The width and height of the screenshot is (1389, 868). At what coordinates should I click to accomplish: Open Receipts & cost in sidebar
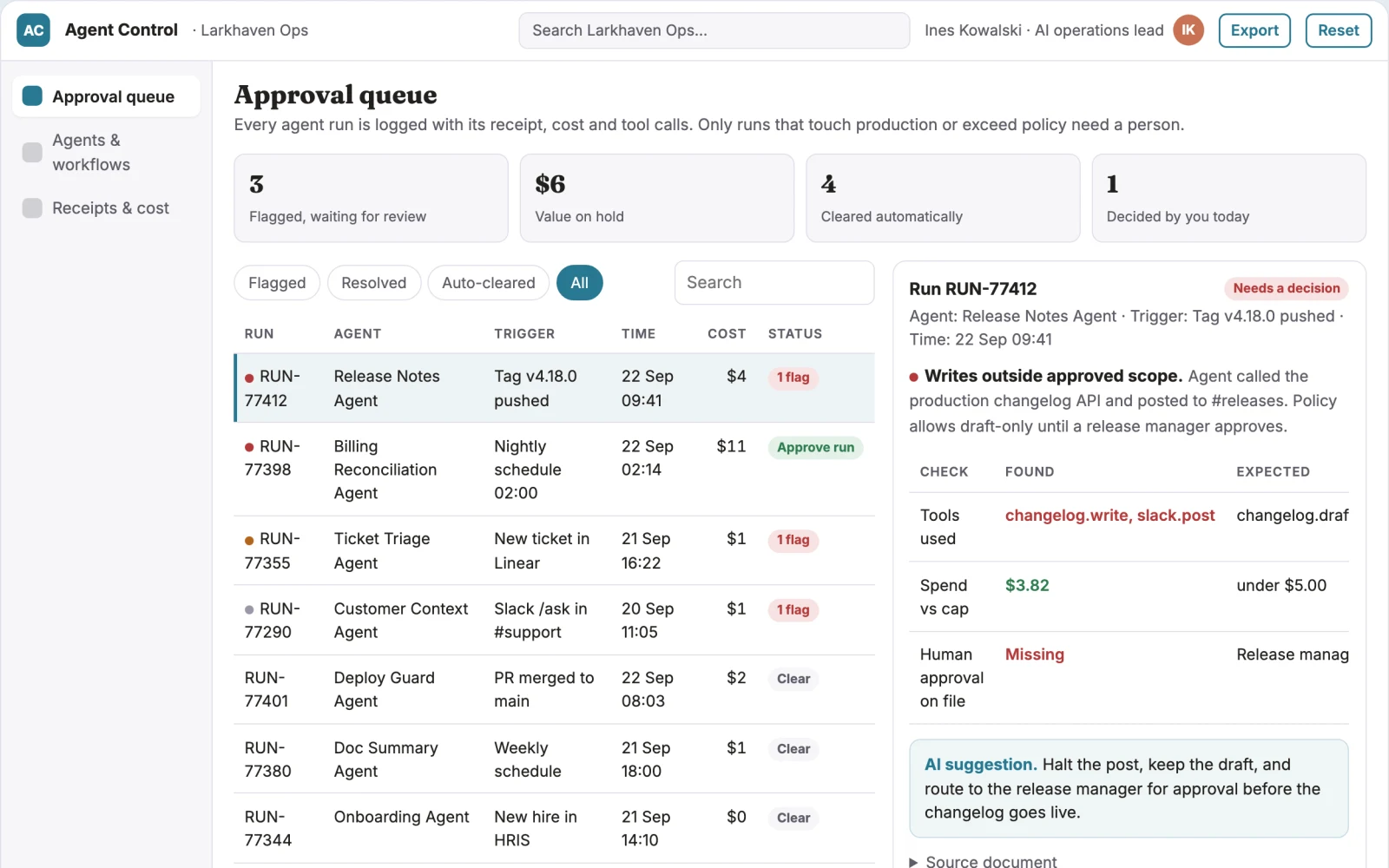pos(106,208)
